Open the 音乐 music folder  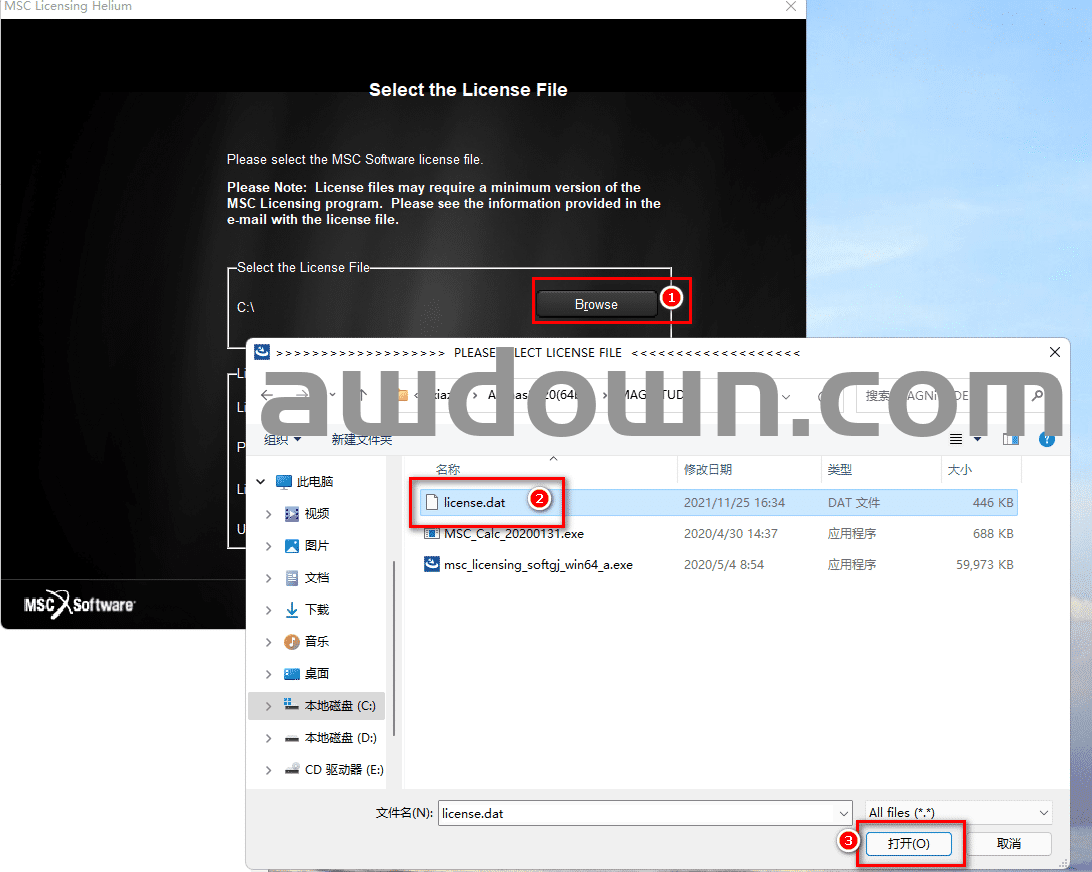click(316, 642)
